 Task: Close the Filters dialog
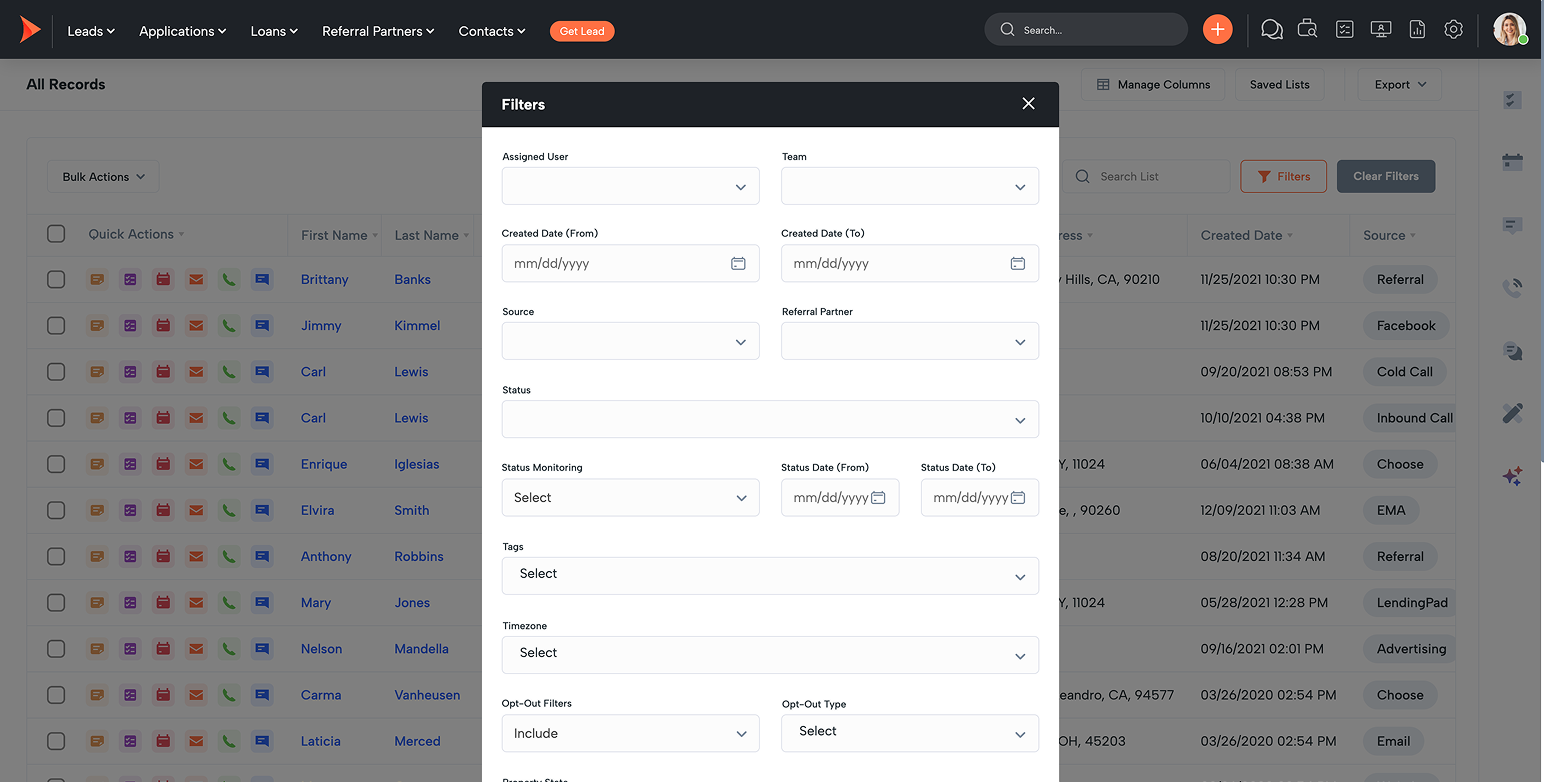tap(1028, 104)
